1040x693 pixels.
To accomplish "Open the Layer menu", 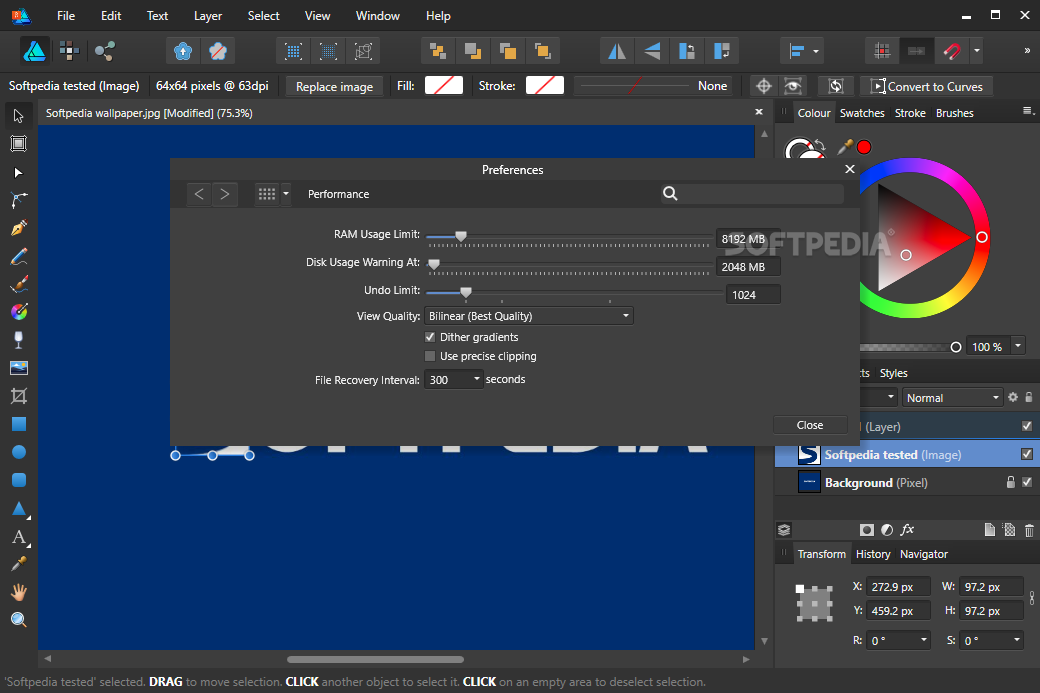I will [208, 16].
